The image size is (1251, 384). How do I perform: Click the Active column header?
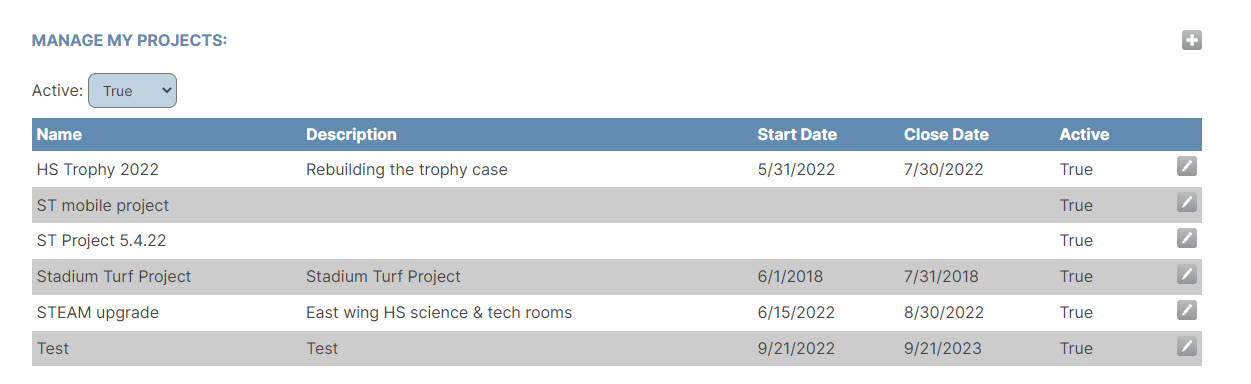tap(1084, 134)
